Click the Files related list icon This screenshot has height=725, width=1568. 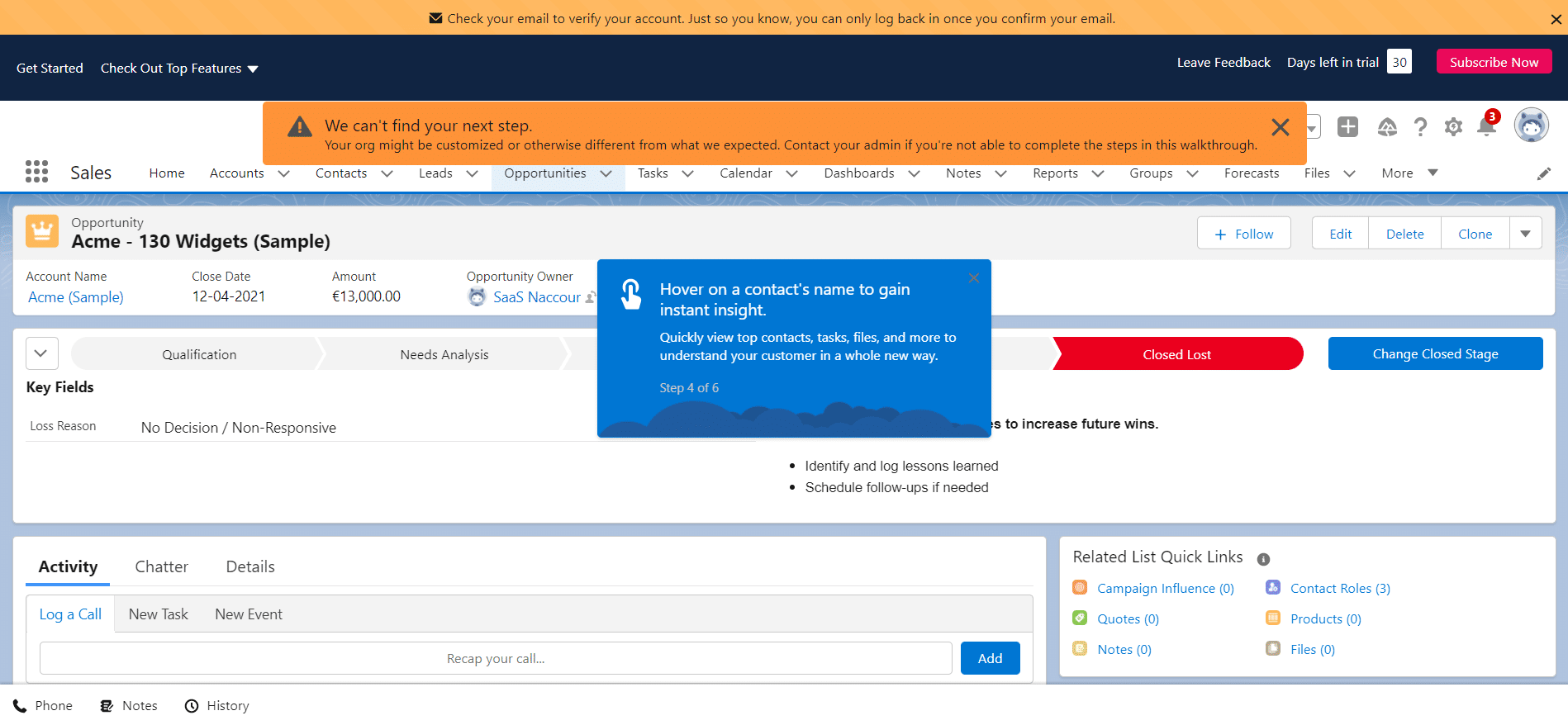coord(1273,648)
